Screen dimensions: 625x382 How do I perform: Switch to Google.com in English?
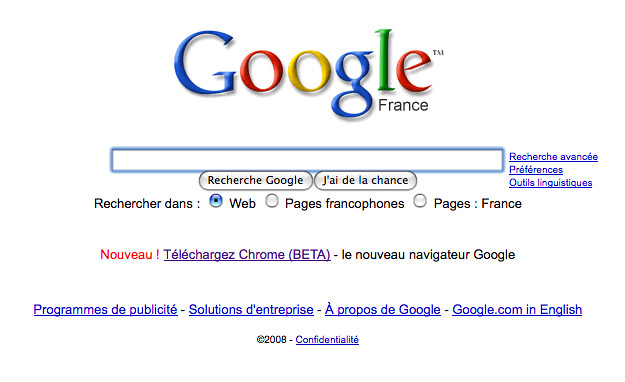pyautogui.click(x=517, y=309)
